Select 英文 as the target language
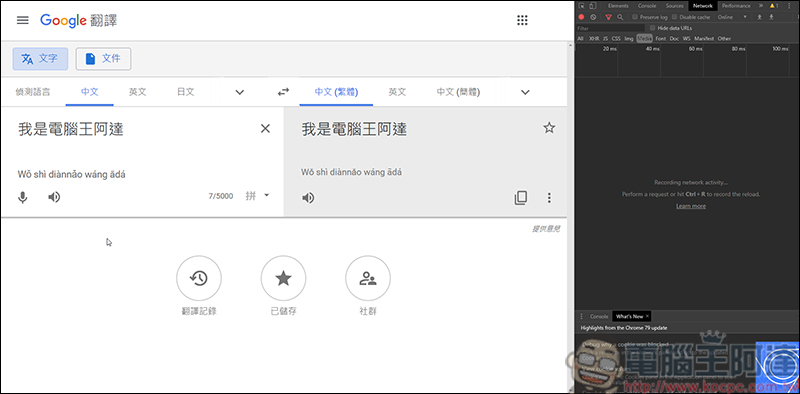 pyautogui.click(x=397, y=92)
